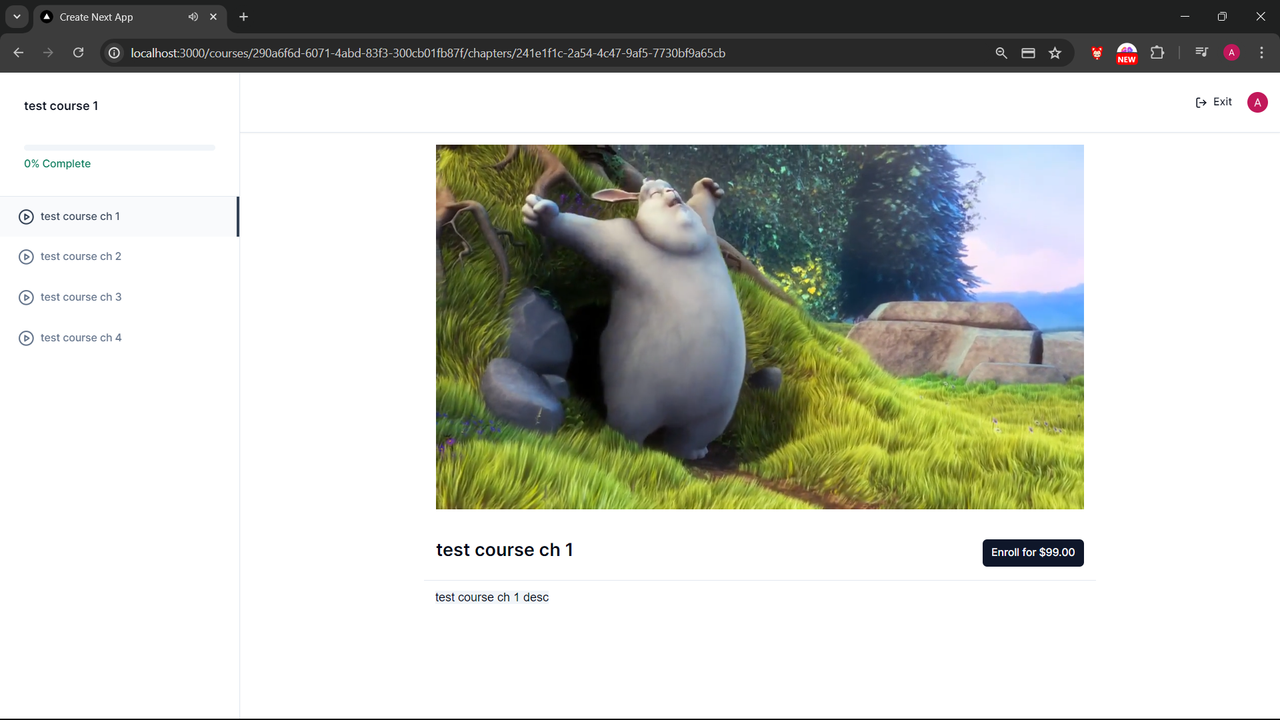
Task: Select the Create Next App tab
Action: coord(130,17)
